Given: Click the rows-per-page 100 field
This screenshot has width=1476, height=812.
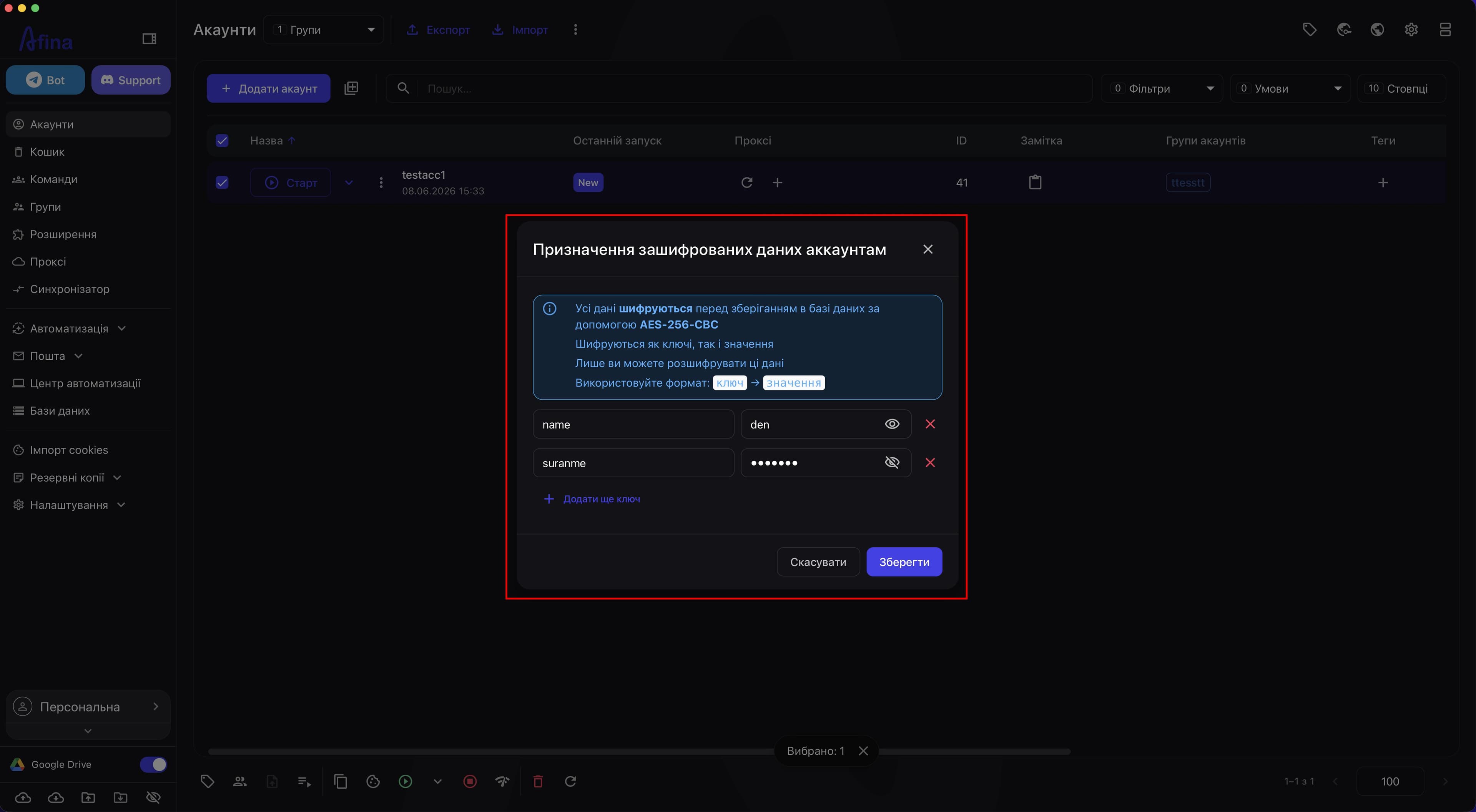Looking at the screenshot, I should (x=1390, y=782).
